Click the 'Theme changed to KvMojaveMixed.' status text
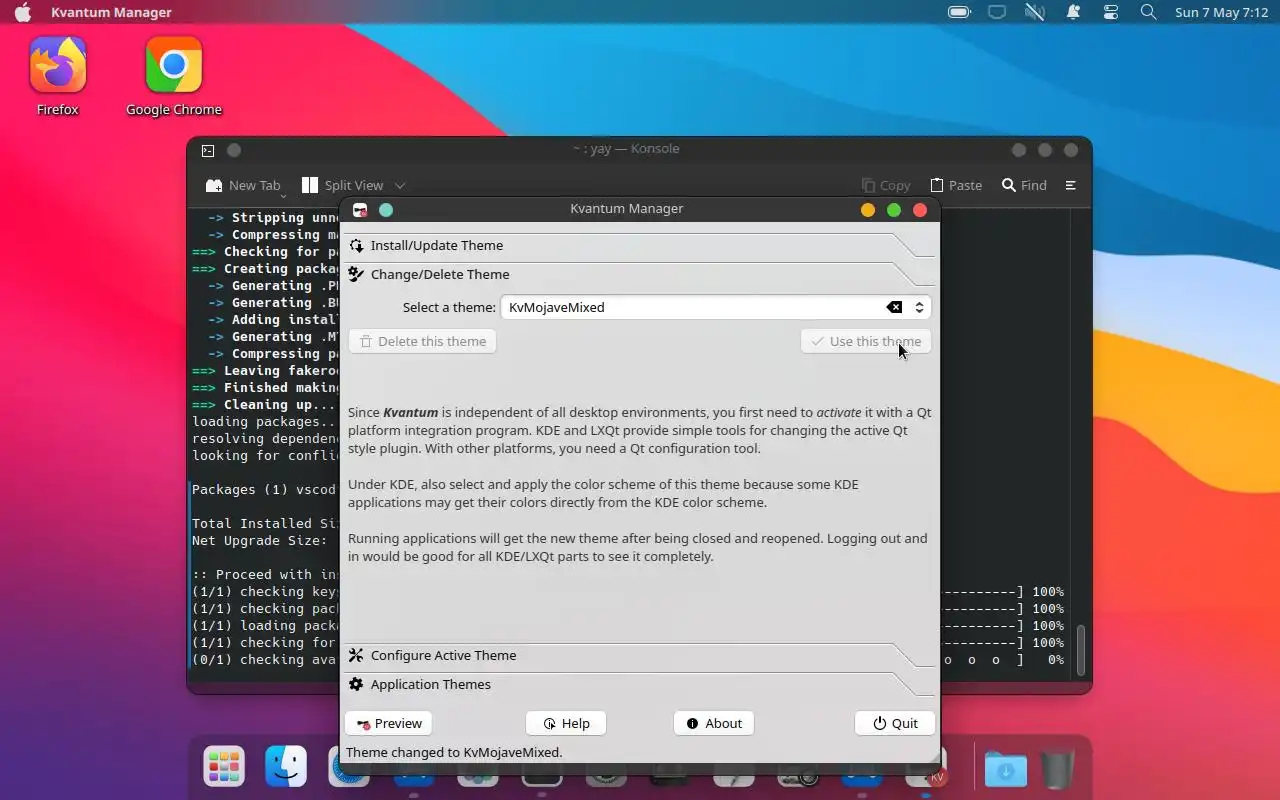This screenshot has height=800, width=1280. (454, 752)
